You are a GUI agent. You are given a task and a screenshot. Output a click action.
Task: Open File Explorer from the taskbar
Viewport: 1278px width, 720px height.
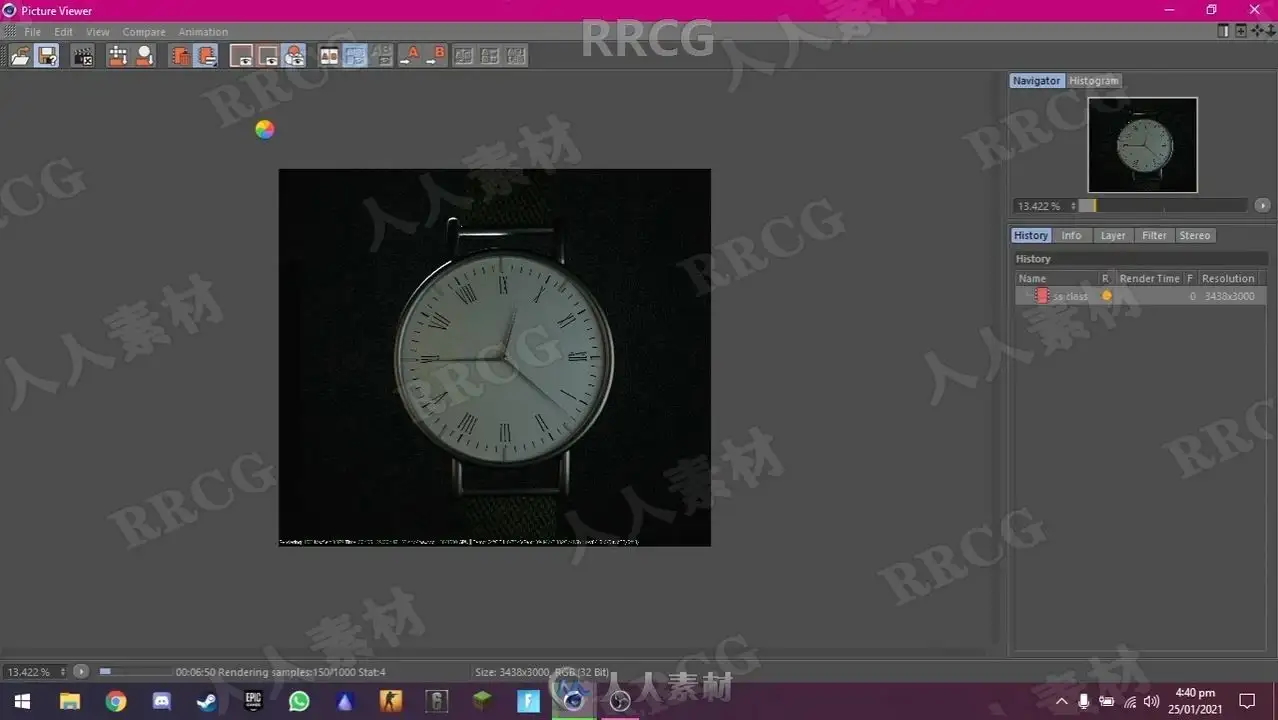point(70,701)
